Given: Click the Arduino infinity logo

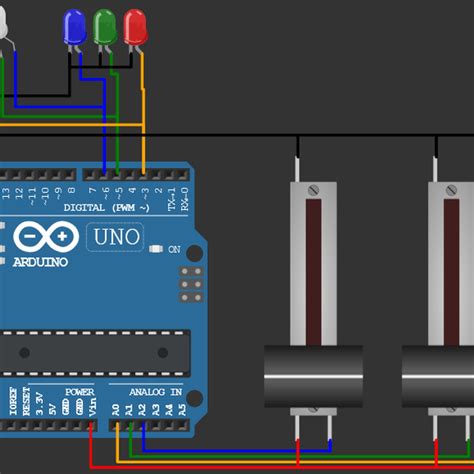Looking at the screenshot, I should click(46, 237).
